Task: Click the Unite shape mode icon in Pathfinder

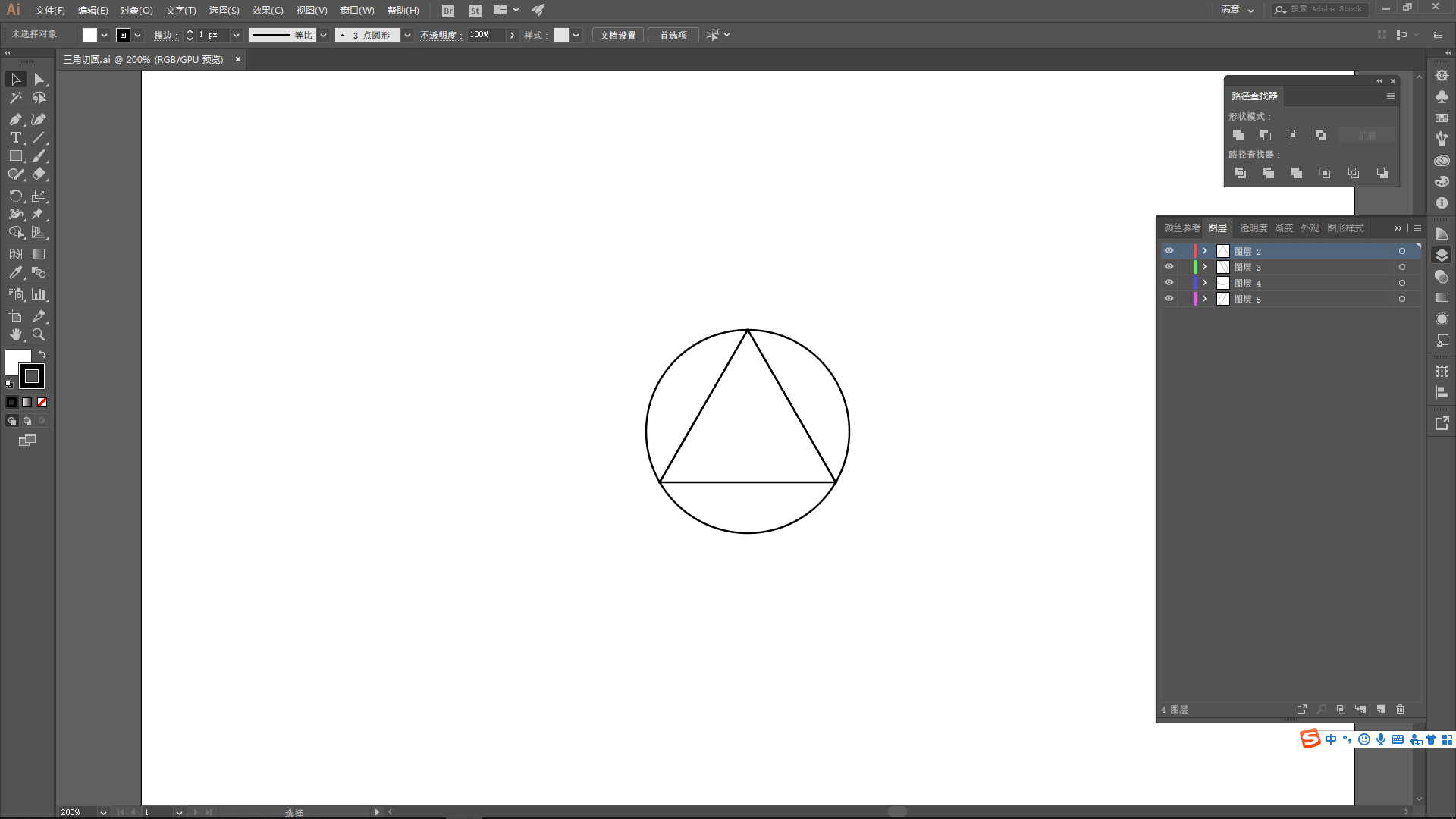Action: point(1238,135)
